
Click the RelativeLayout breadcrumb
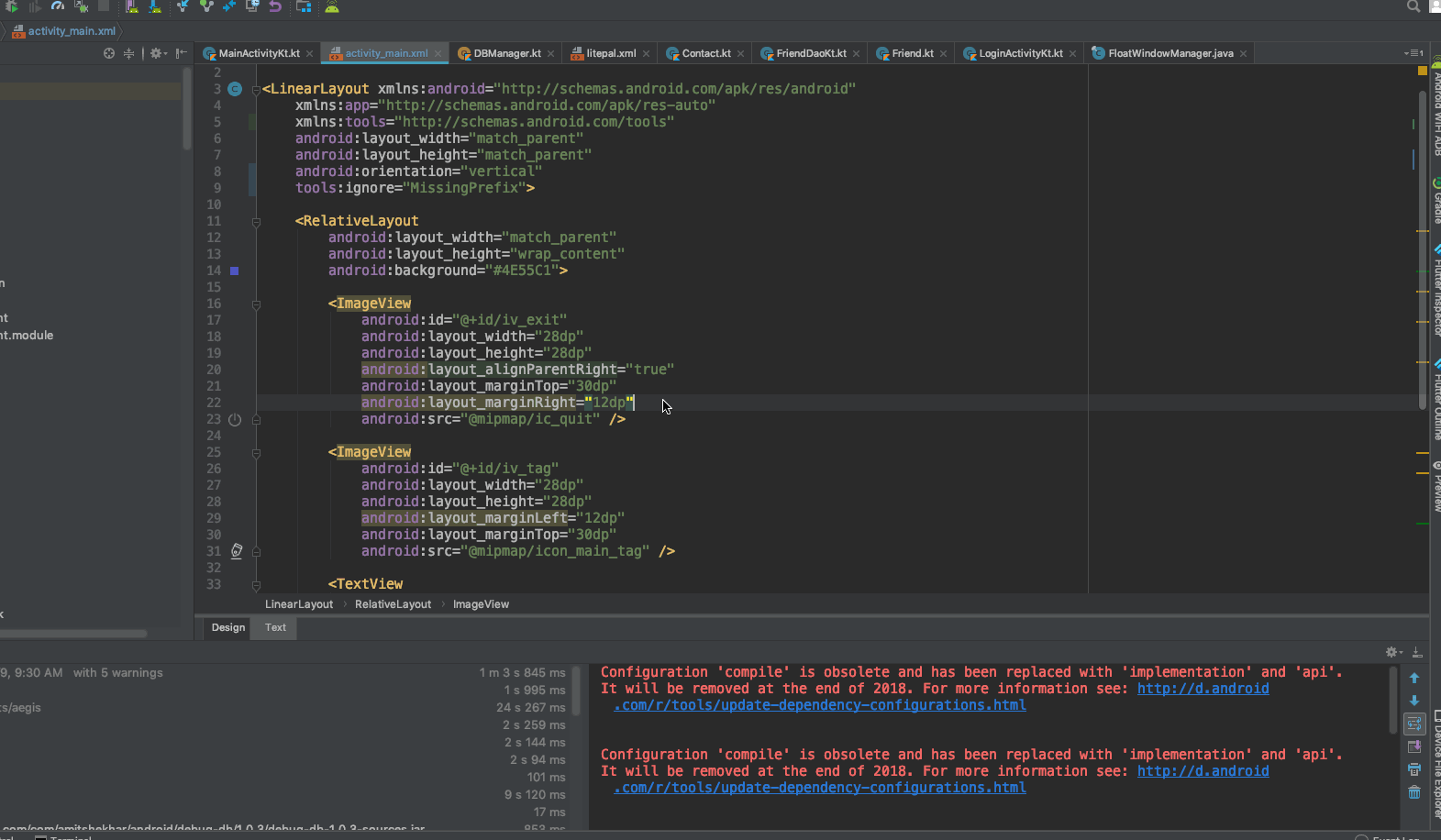tap(393, 604)
